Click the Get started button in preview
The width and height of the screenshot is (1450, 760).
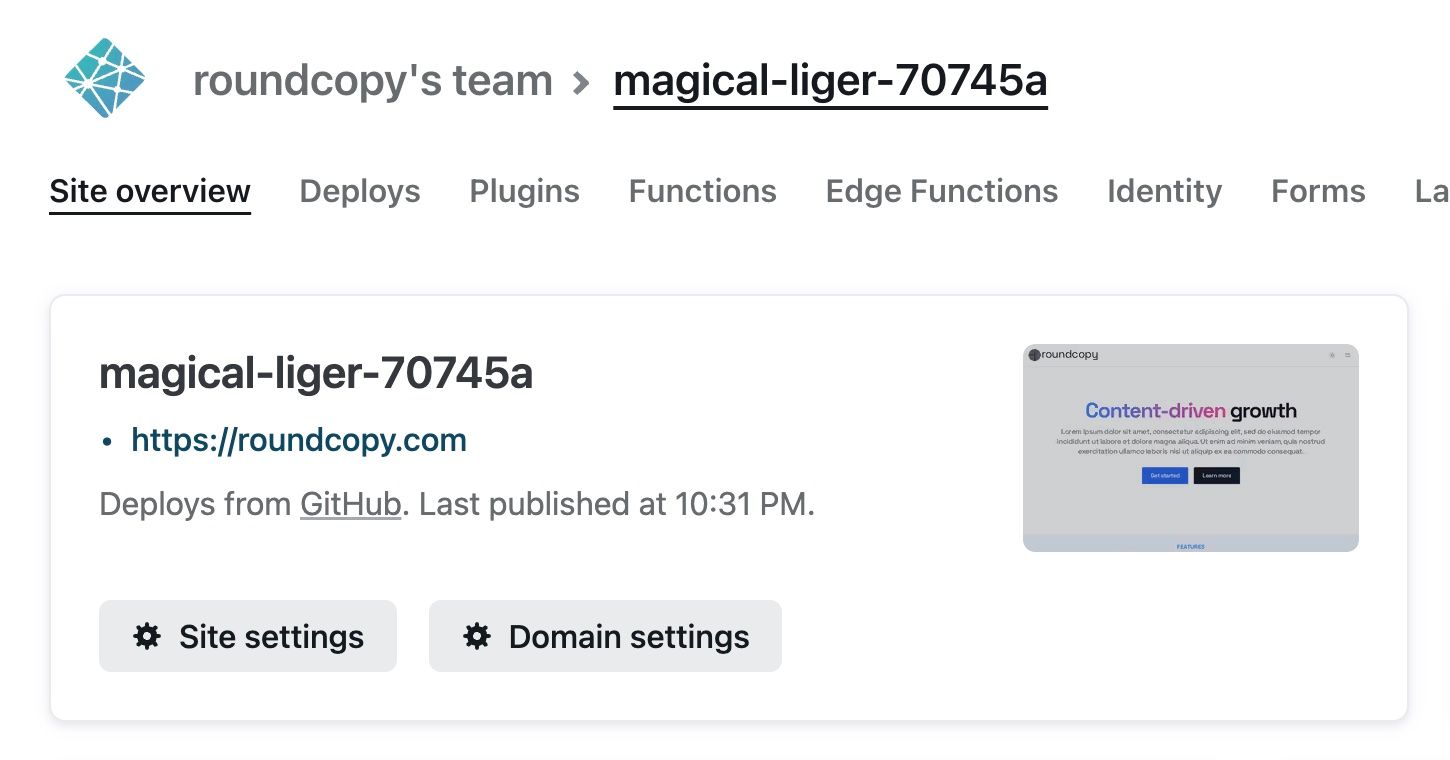point(1164,476)
